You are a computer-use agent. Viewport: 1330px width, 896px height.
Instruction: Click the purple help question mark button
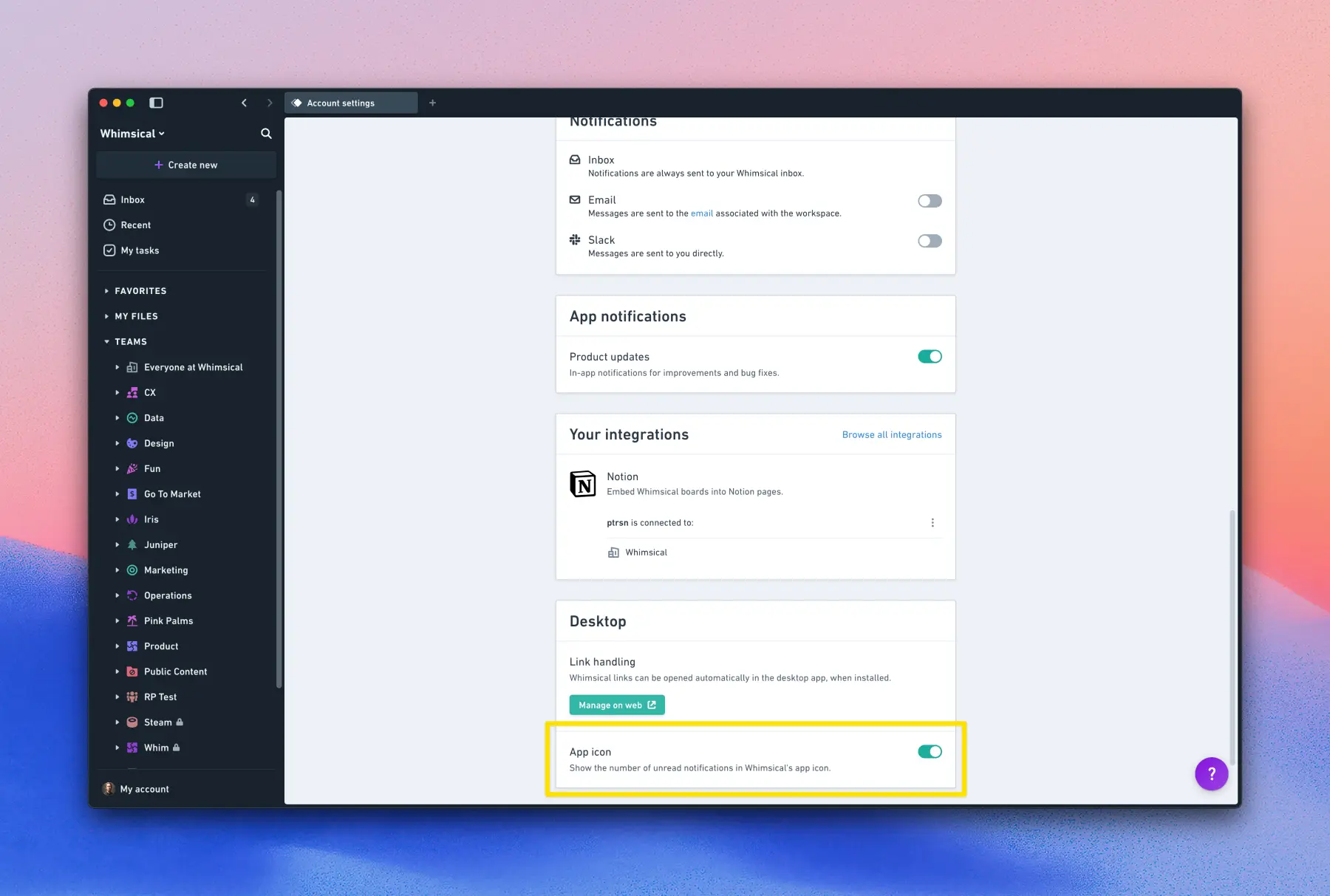[x=1211, y=773]
